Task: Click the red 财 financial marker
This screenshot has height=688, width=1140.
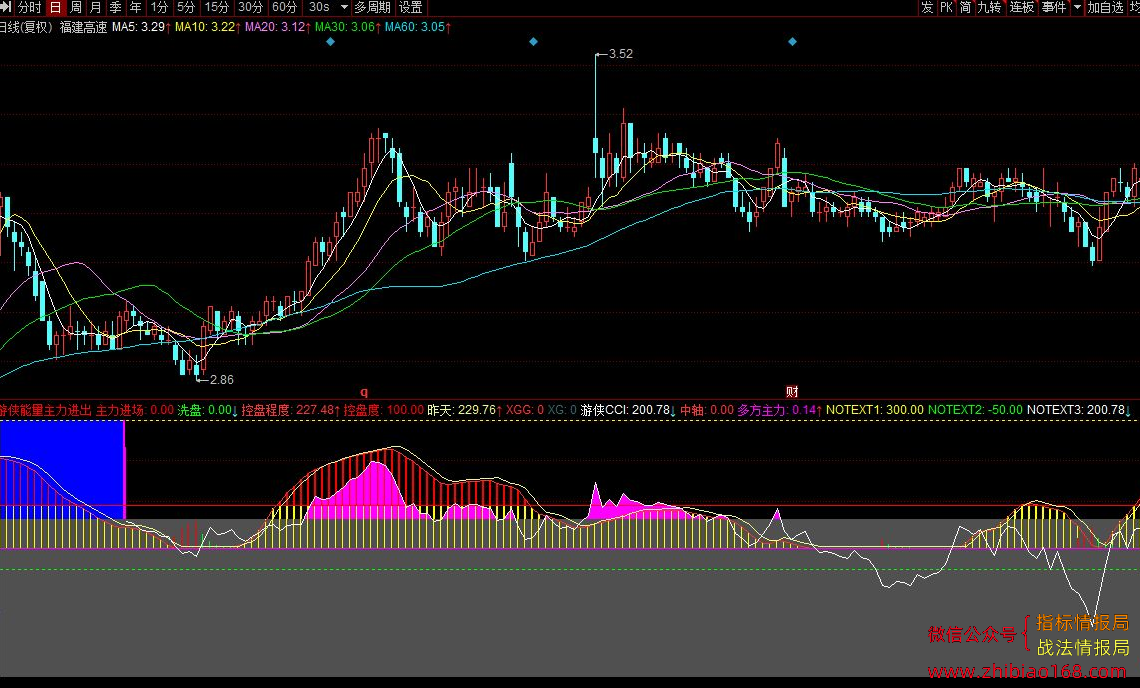Action: [x=792, y=391]
